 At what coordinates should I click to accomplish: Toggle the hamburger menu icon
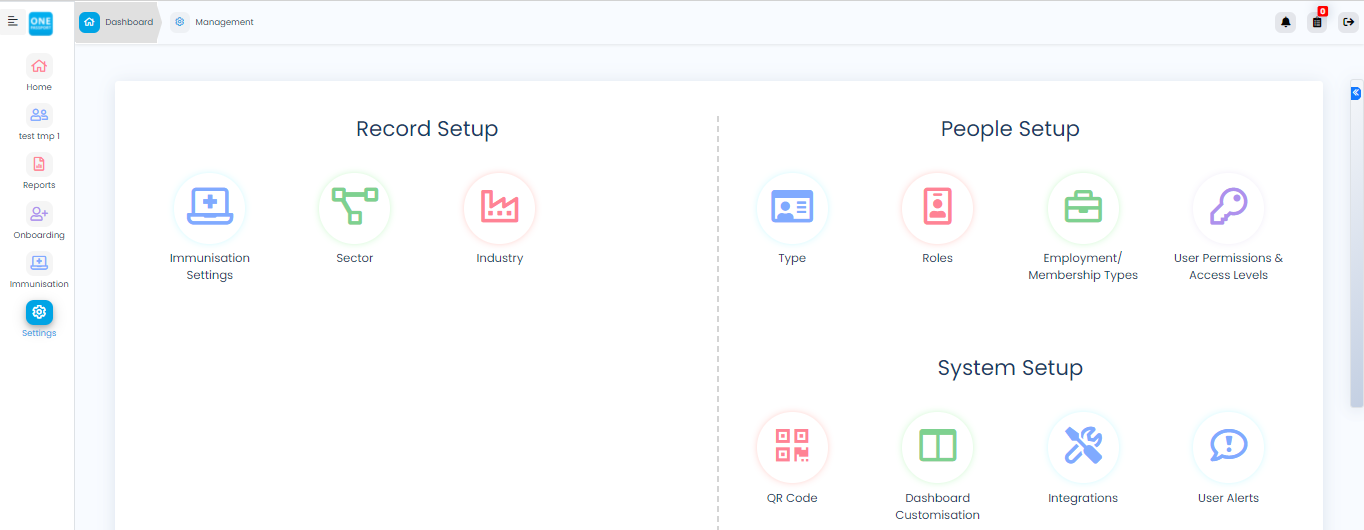coord(13,21)
